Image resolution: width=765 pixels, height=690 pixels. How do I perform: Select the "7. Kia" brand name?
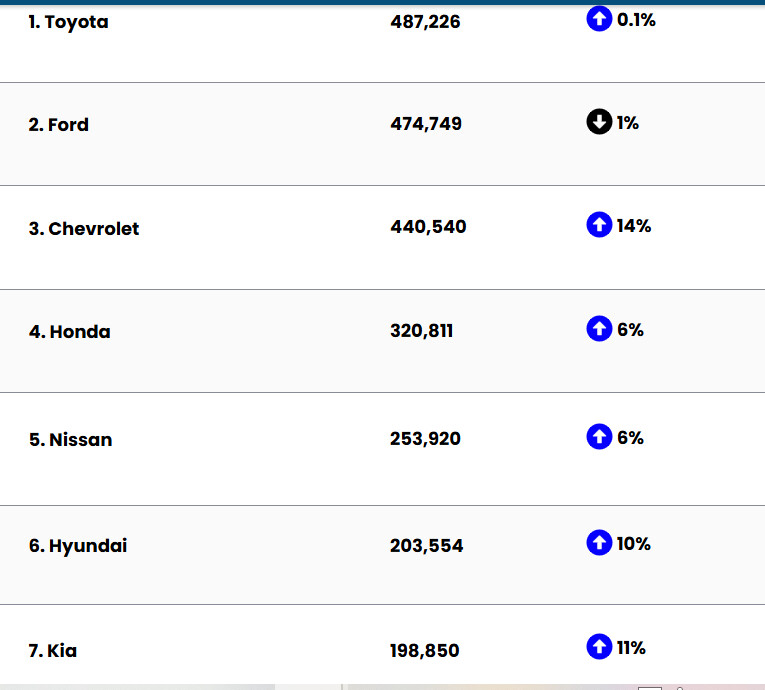pyautogui.click(x=53, y=651)
